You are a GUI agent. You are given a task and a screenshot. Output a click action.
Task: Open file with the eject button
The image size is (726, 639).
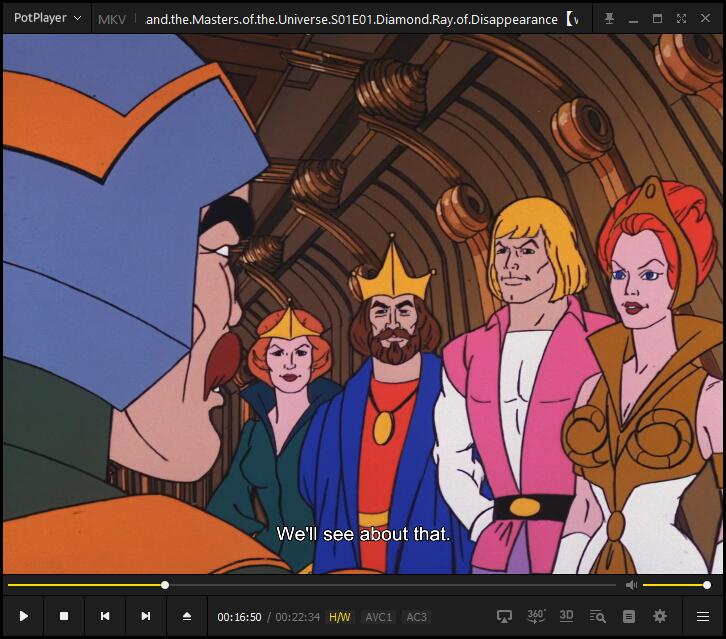point(187,616)
